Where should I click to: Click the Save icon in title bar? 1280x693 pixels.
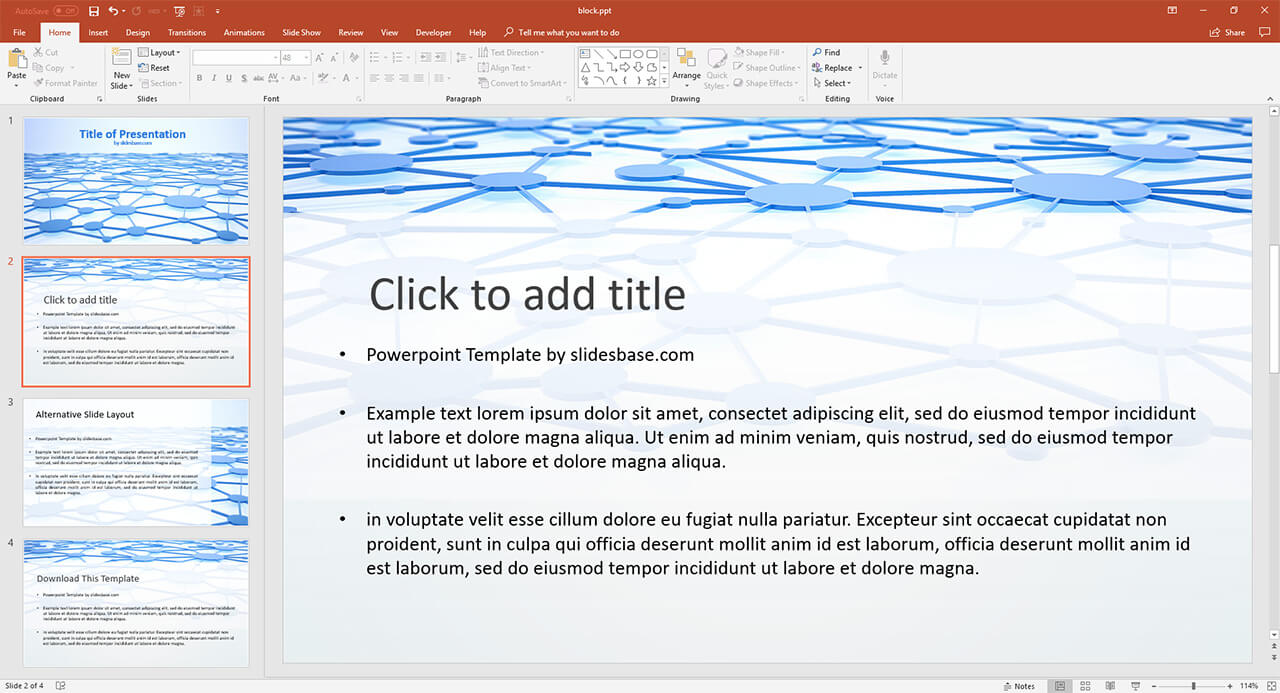[x=94, y=11]
